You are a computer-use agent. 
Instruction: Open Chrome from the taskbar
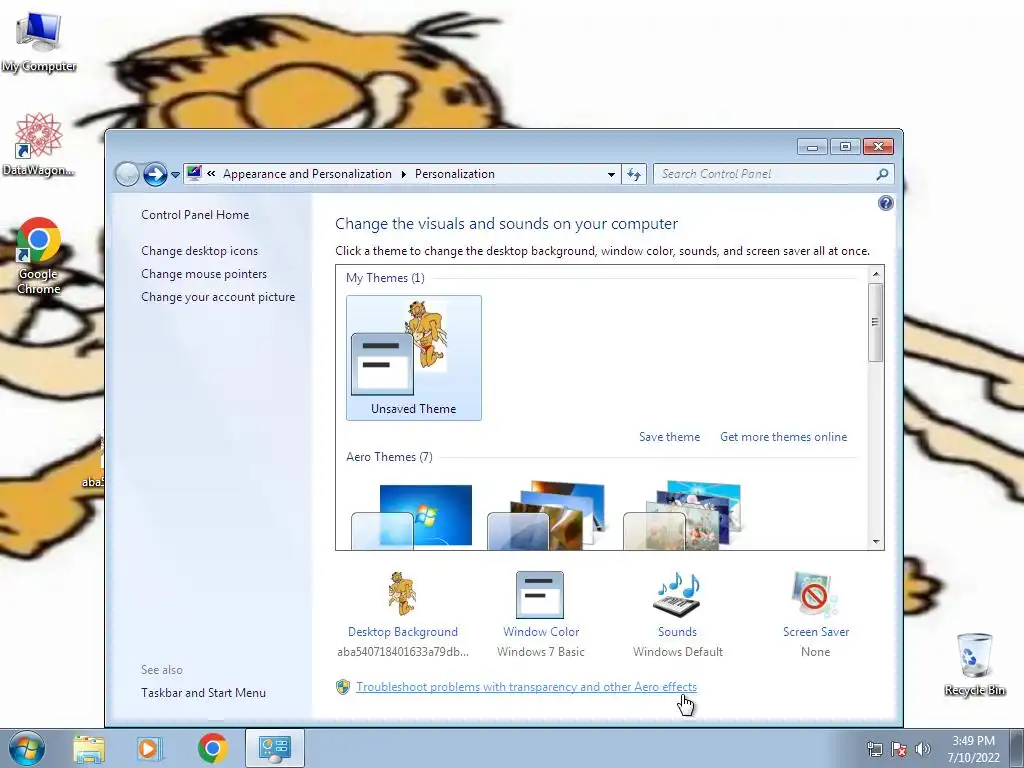click(212, 748)
